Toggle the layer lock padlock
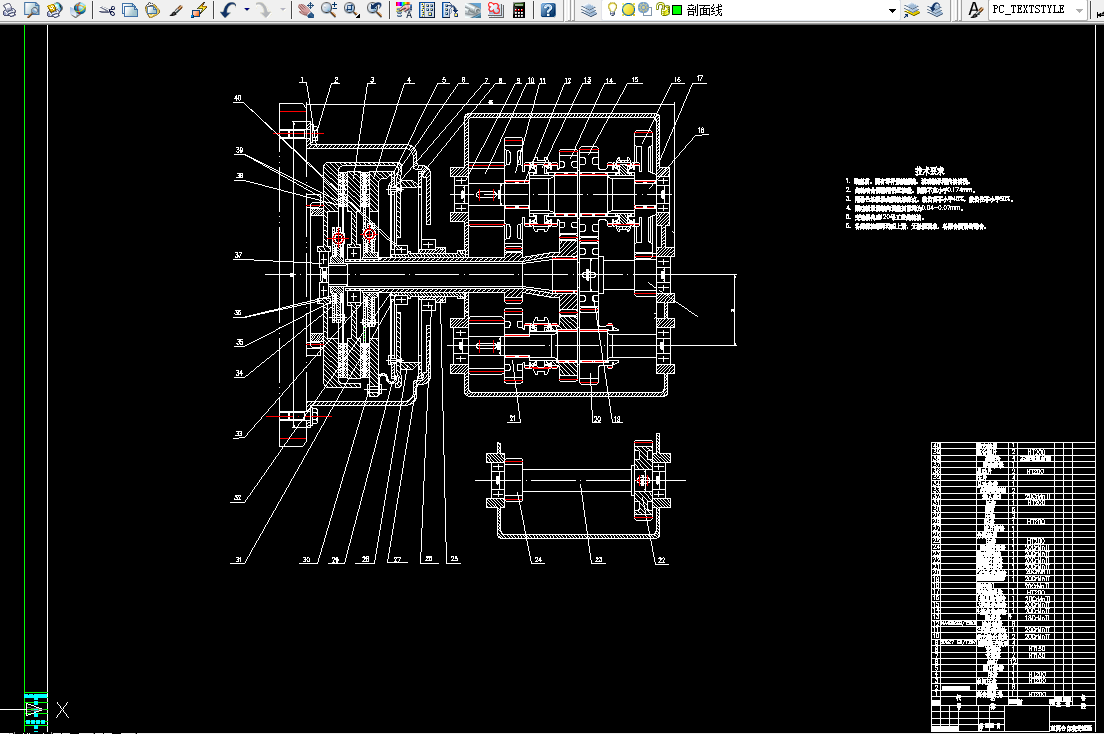Viewport: 1104px width, 734px height. coord(662,10)
